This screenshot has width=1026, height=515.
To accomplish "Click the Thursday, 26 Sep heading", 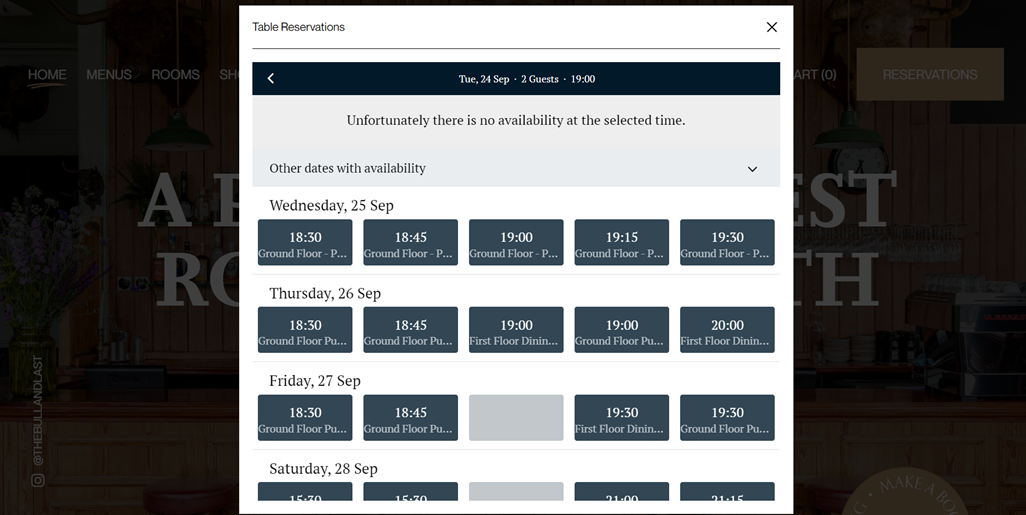I will pos(325,293).
